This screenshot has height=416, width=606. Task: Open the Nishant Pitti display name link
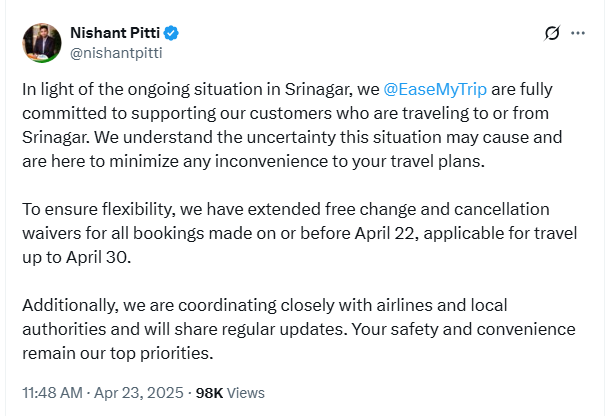pos(115,33)
